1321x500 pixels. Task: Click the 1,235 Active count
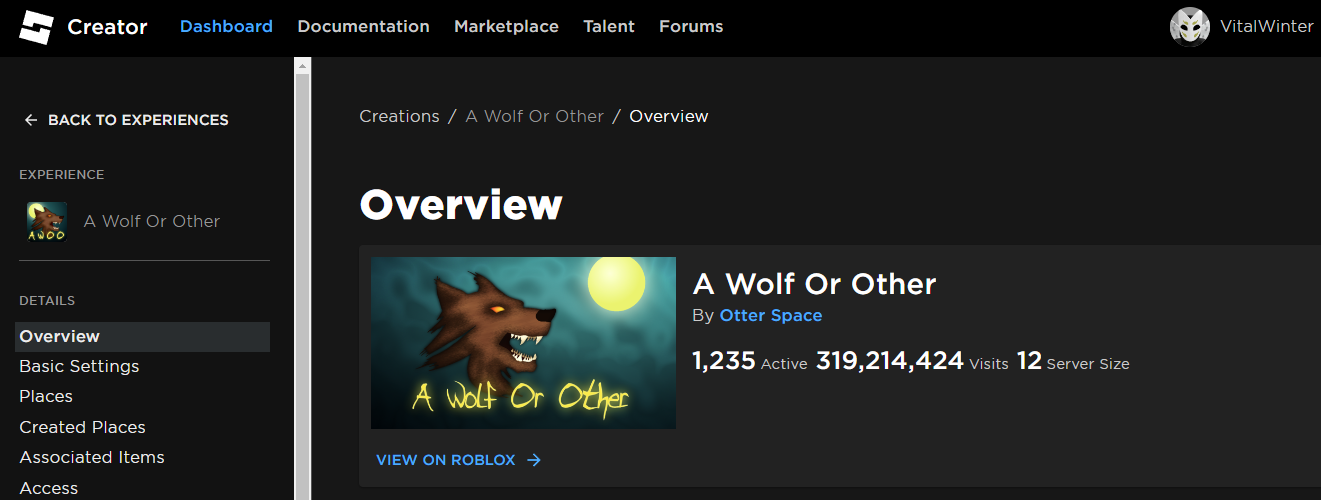pyautogui.click(x=749, y=361)
